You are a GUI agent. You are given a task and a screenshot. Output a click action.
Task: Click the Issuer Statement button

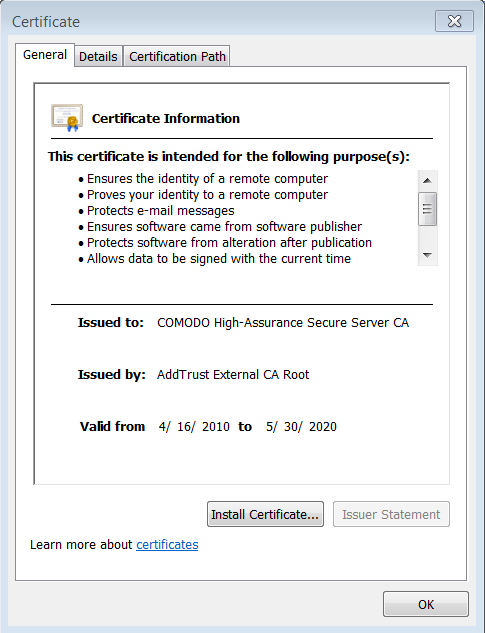click(x=391, y=514)
